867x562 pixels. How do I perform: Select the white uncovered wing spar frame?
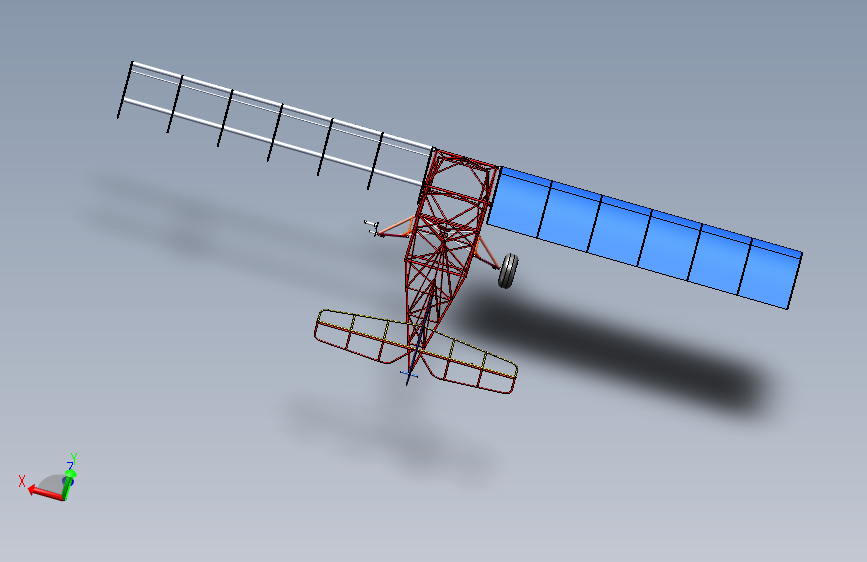click(x=276, y=124)
